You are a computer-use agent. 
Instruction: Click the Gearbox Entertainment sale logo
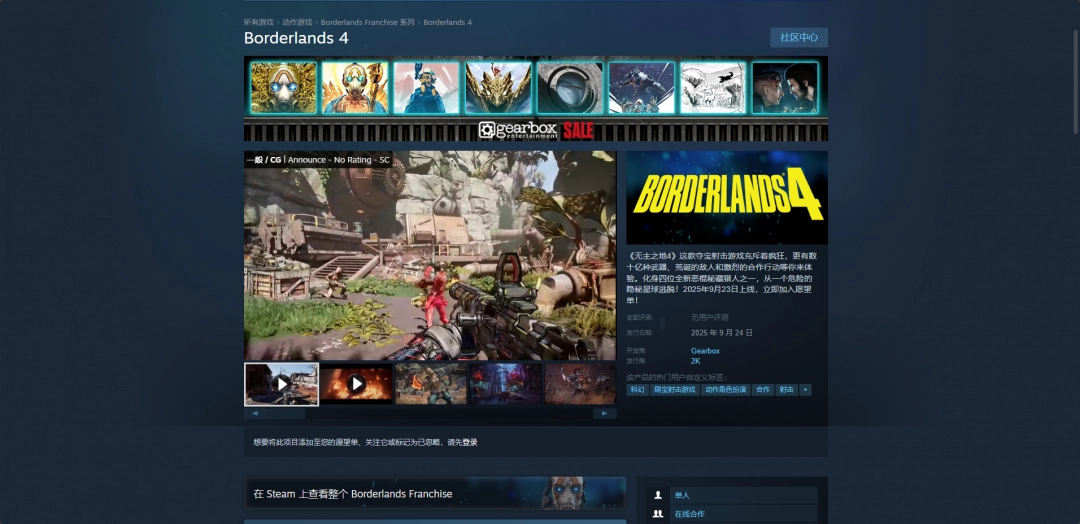[536, 130]
